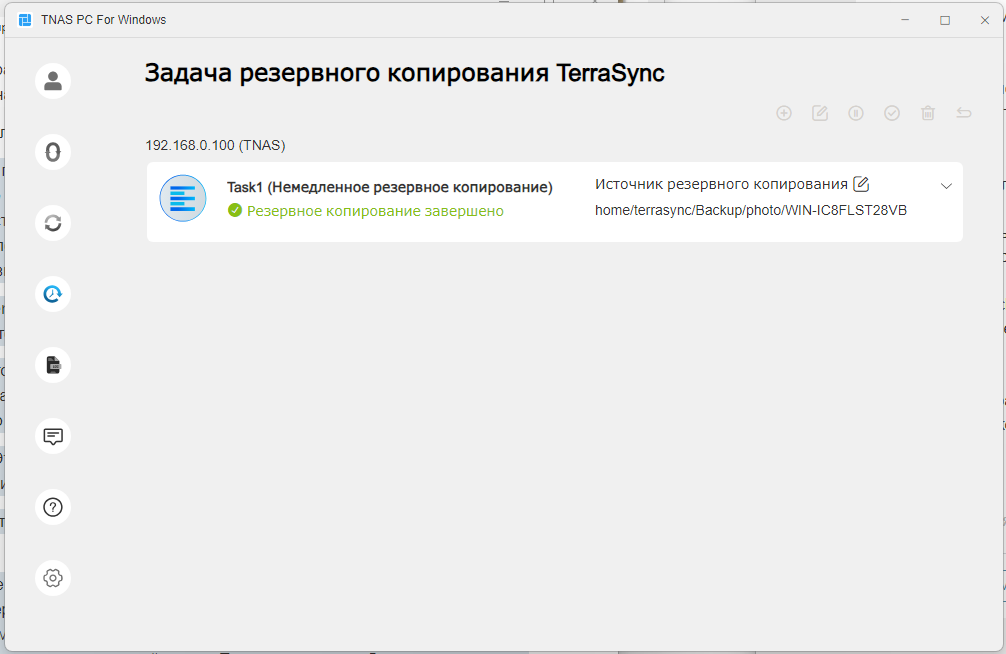Maximize the TNAS PC window
The image size is (1006, 654).
[945, 20]
